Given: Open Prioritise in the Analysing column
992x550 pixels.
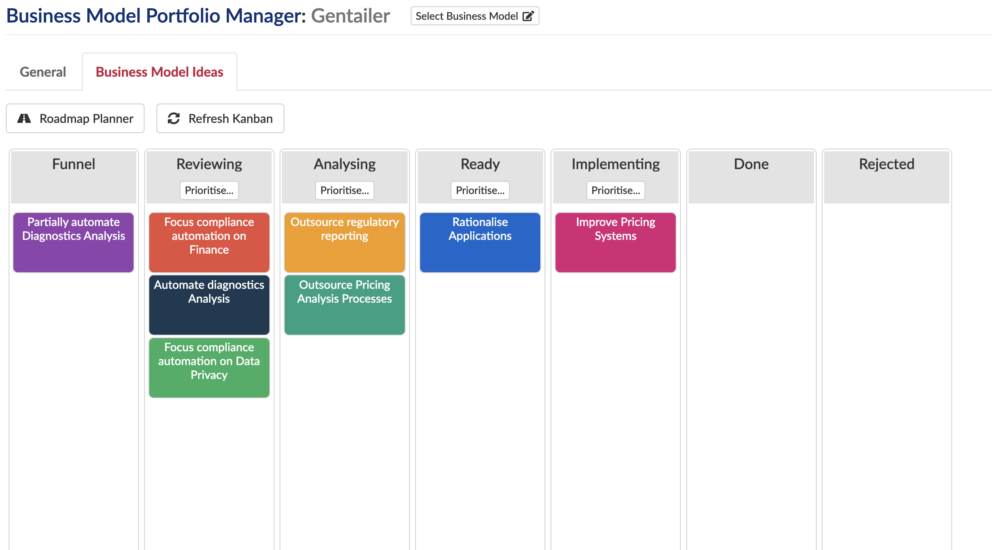Looking at the screenshot, I should [x=344, y=190].
